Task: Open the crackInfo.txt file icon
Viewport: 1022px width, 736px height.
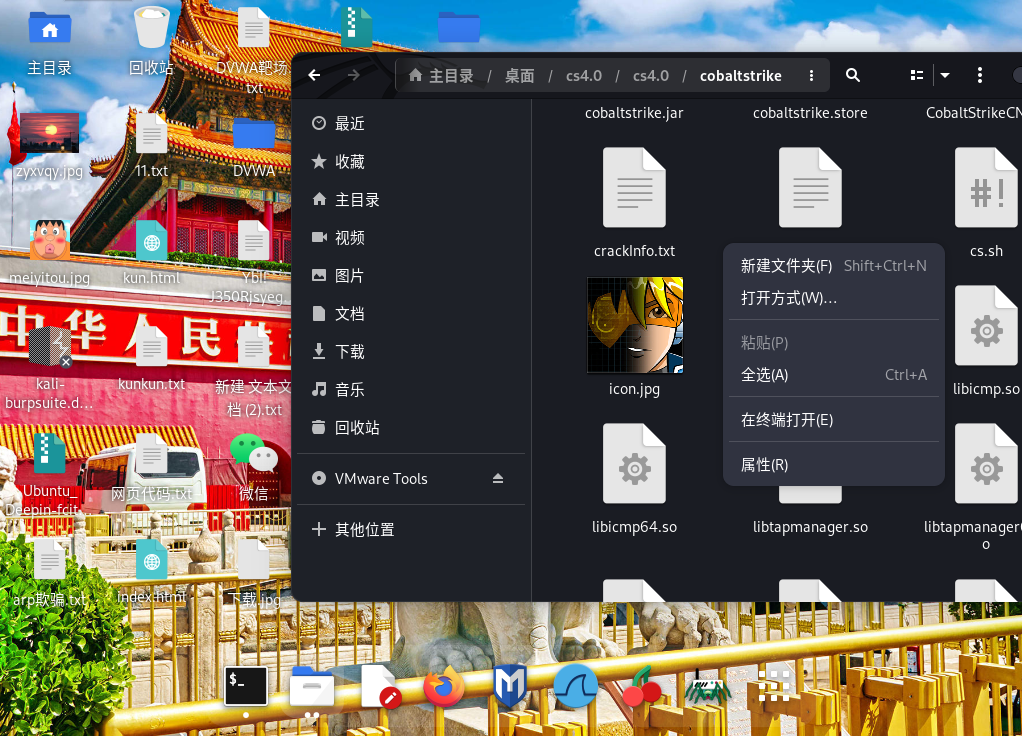Action: click(634, 188)
